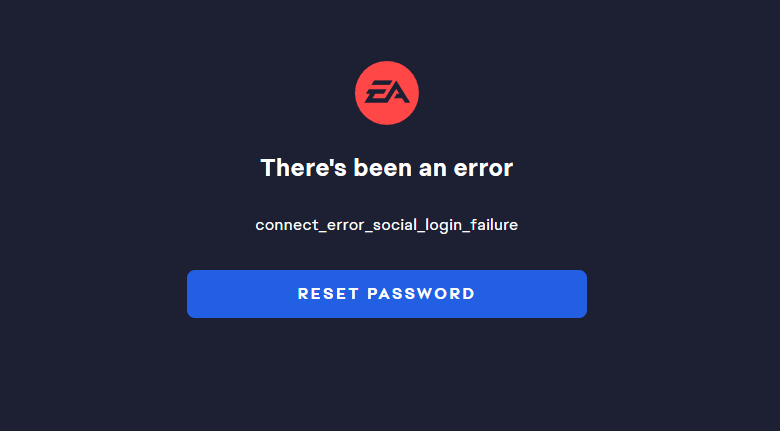Open password reset via the blue button

pos(387,294)
